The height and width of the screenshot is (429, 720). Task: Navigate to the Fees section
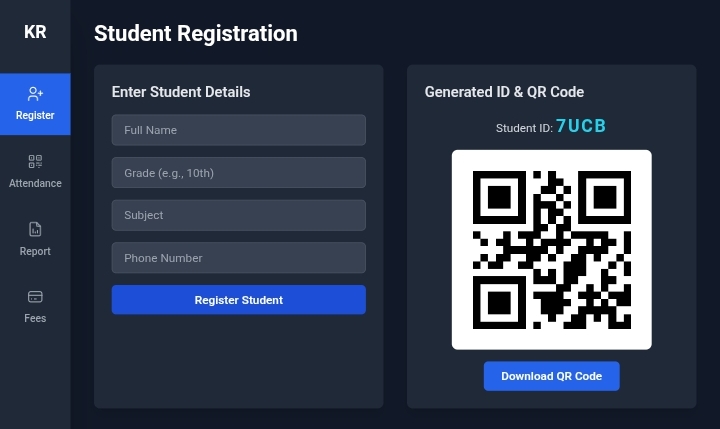click(35, 306)
